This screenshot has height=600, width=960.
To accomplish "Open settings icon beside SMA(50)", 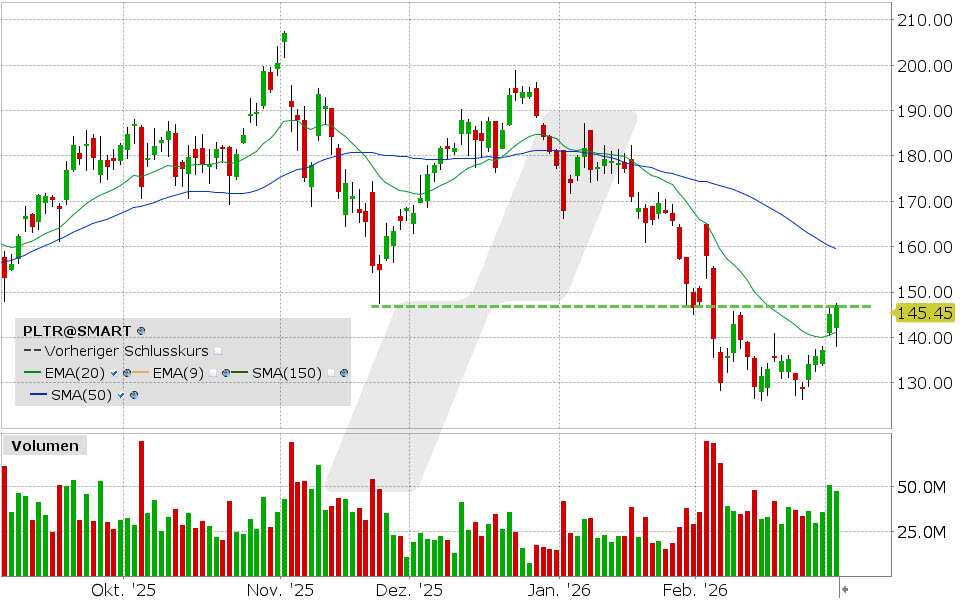I will [133, 394].
